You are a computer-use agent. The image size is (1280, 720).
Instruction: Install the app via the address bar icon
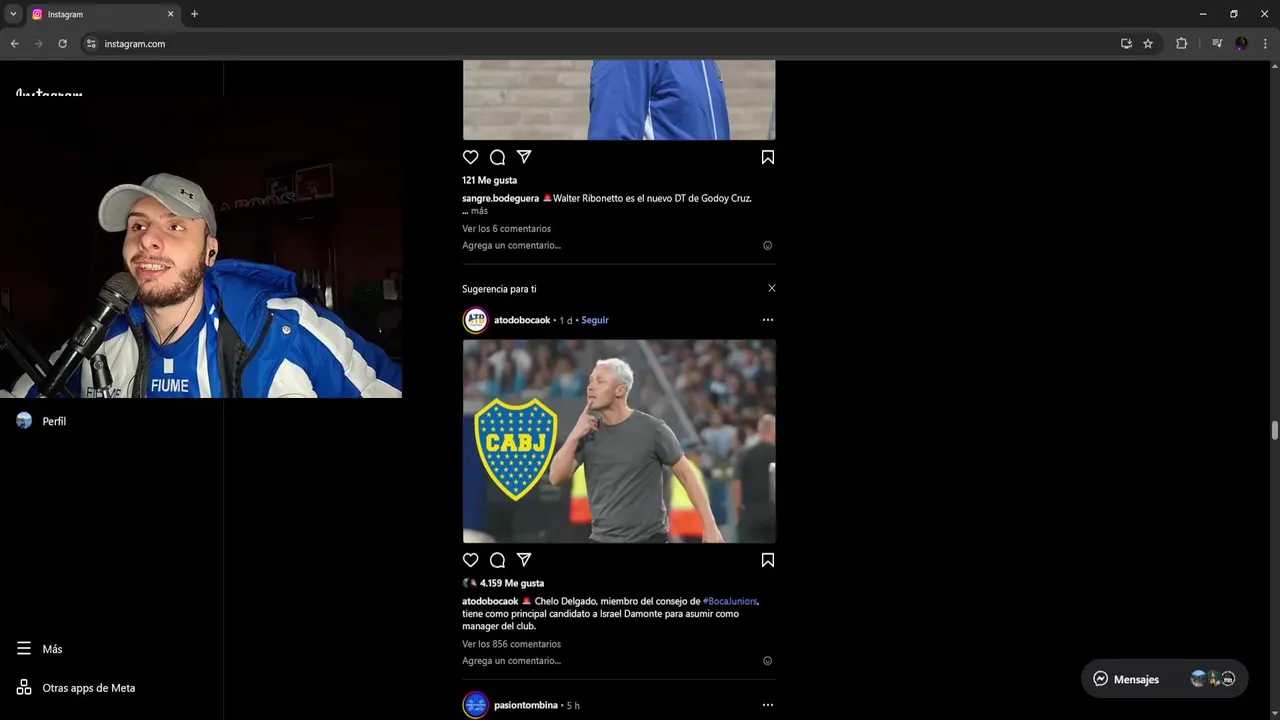pos(1126,44)
